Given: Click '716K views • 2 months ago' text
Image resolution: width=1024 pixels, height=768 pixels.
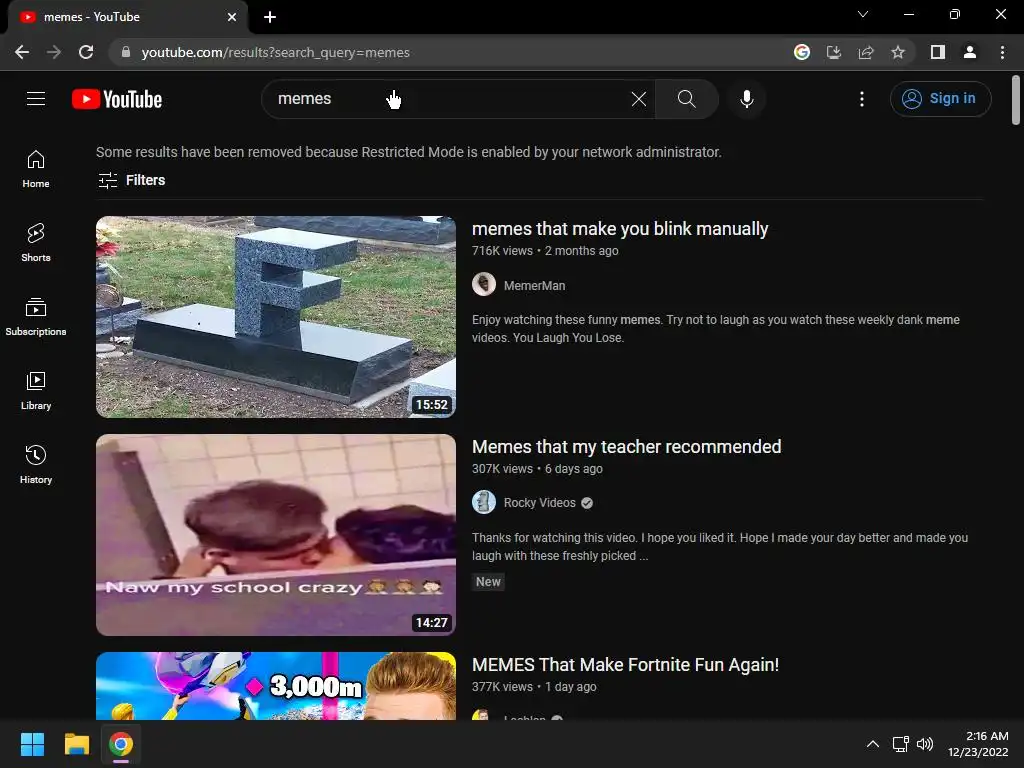Looking at the screenshot, I should (x=545, y=251).
